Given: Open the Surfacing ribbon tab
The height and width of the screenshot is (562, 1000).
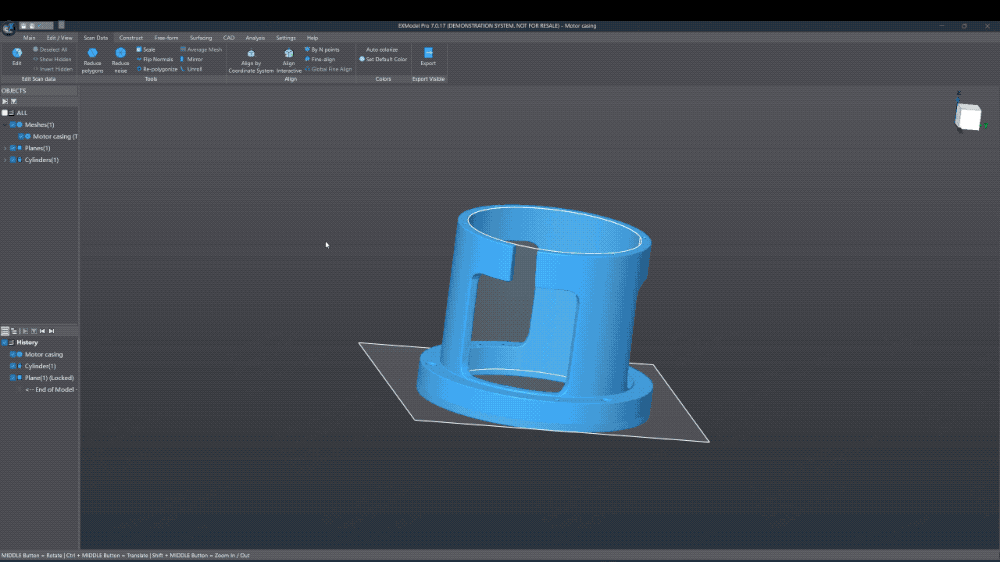Looking at the screenshot, I should point(201,37).
